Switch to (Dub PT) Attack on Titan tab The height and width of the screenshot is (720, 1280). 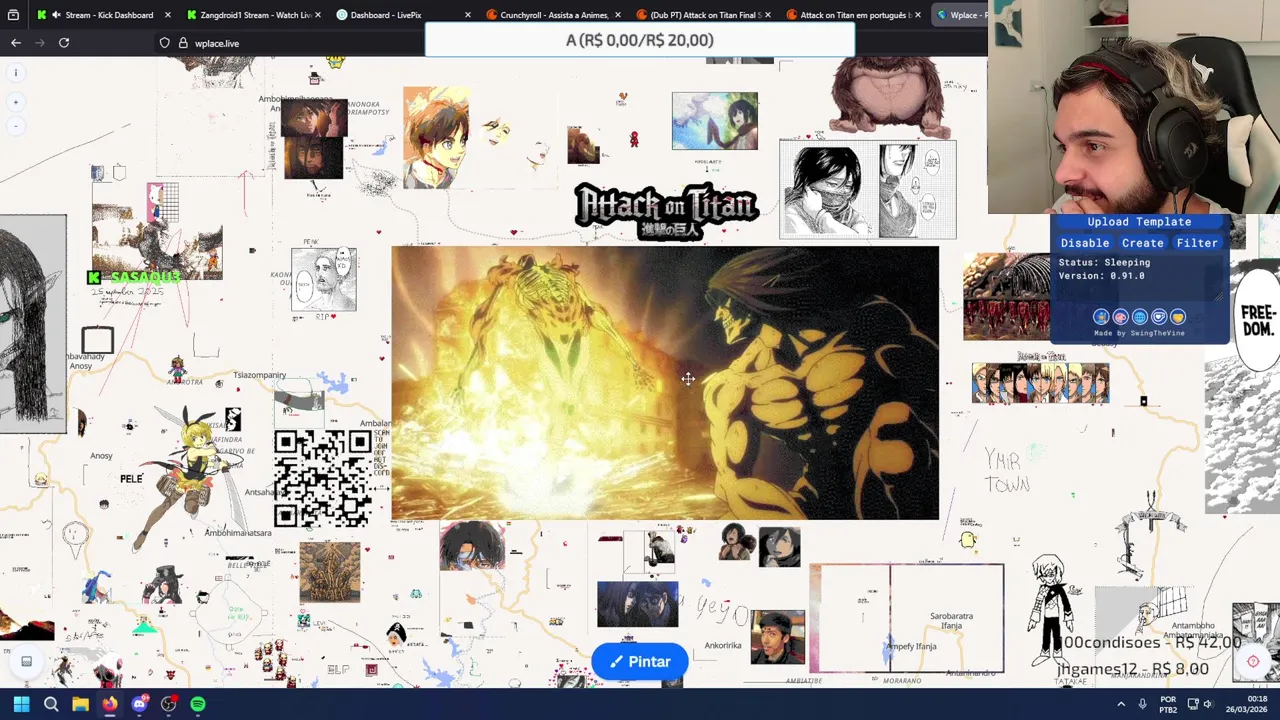[704, 15]
